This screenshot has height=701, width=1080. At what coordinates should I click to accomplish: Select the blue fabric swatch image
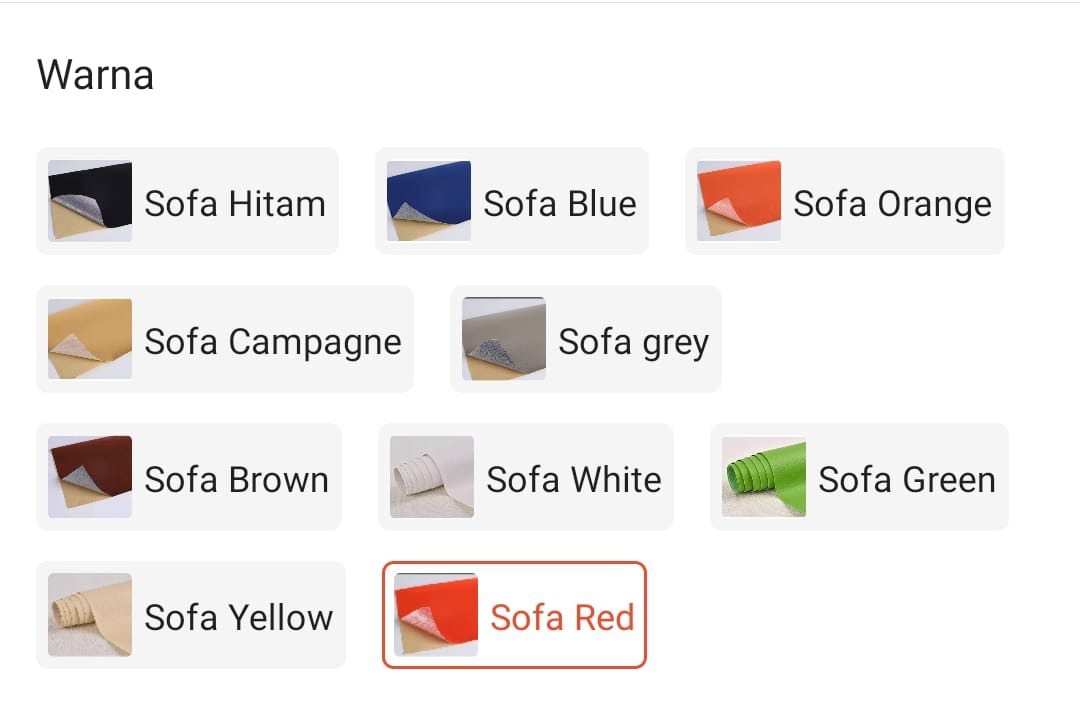429,201
